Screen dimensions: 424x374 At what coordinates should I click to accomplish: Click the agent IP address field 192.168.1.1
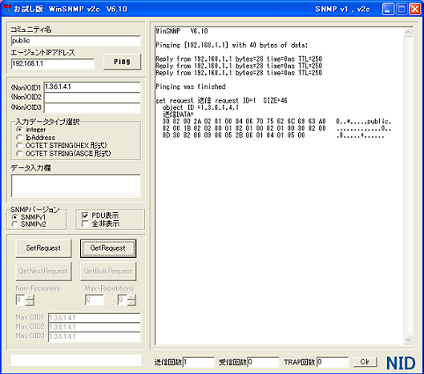53,64
